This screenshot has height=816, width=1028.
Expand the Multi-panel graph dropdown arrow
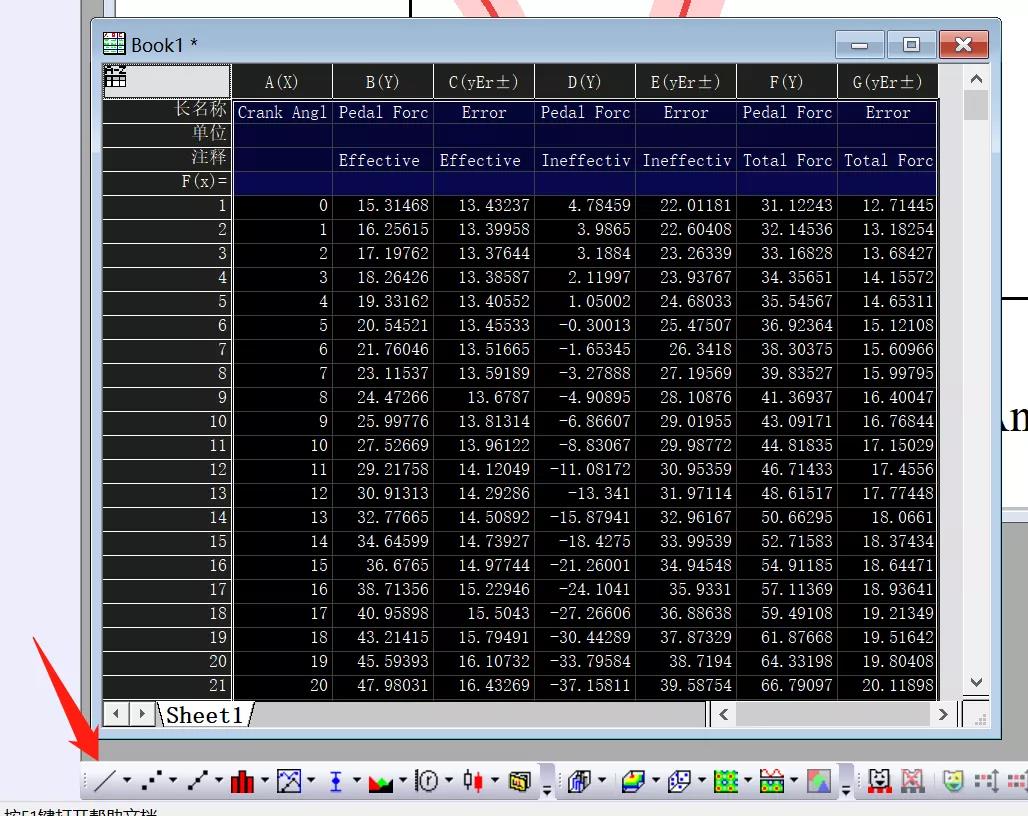pos(311,781)
